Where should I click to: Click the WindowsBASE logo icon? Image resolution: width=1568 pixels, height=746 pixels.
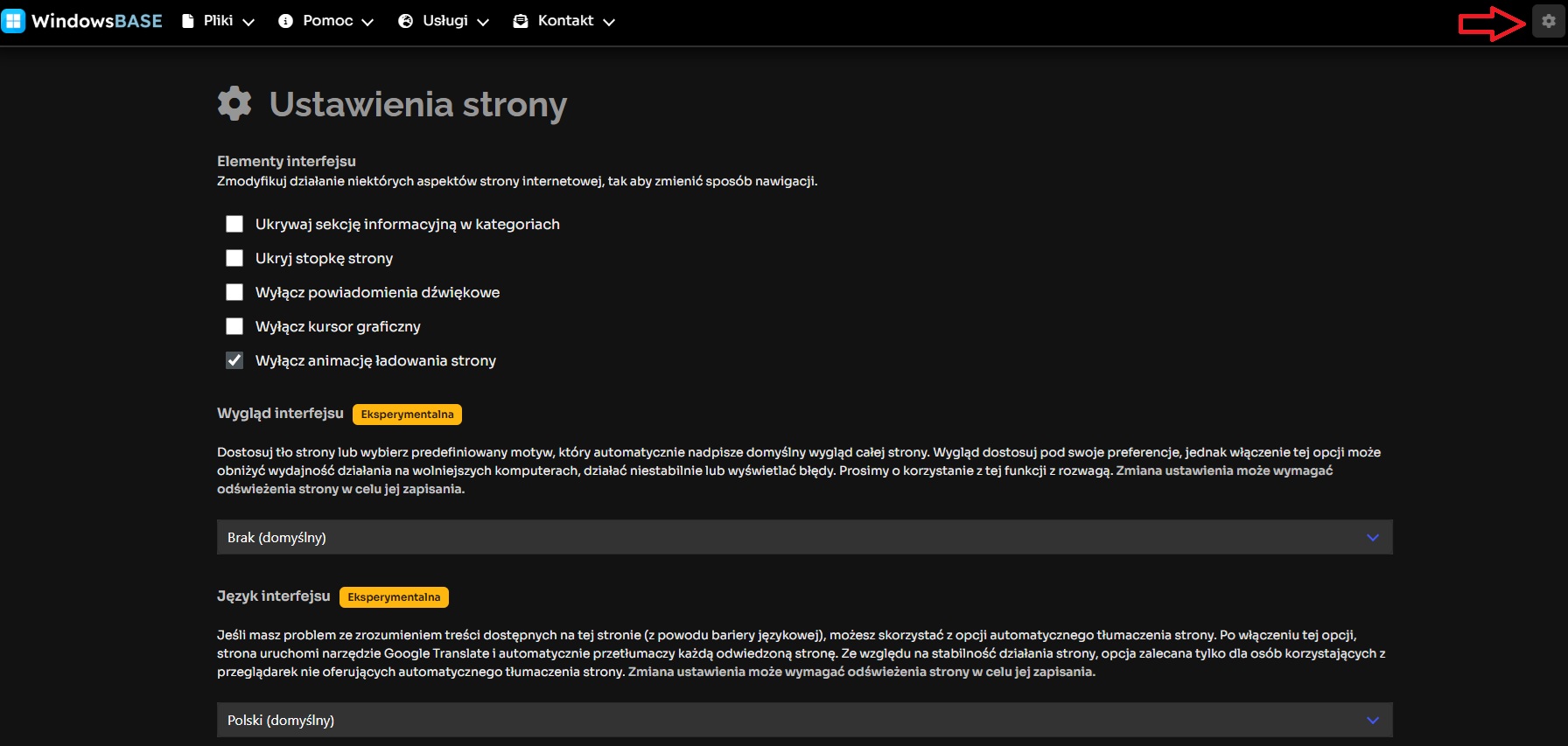pyautogui.click(x=13, y=21)
